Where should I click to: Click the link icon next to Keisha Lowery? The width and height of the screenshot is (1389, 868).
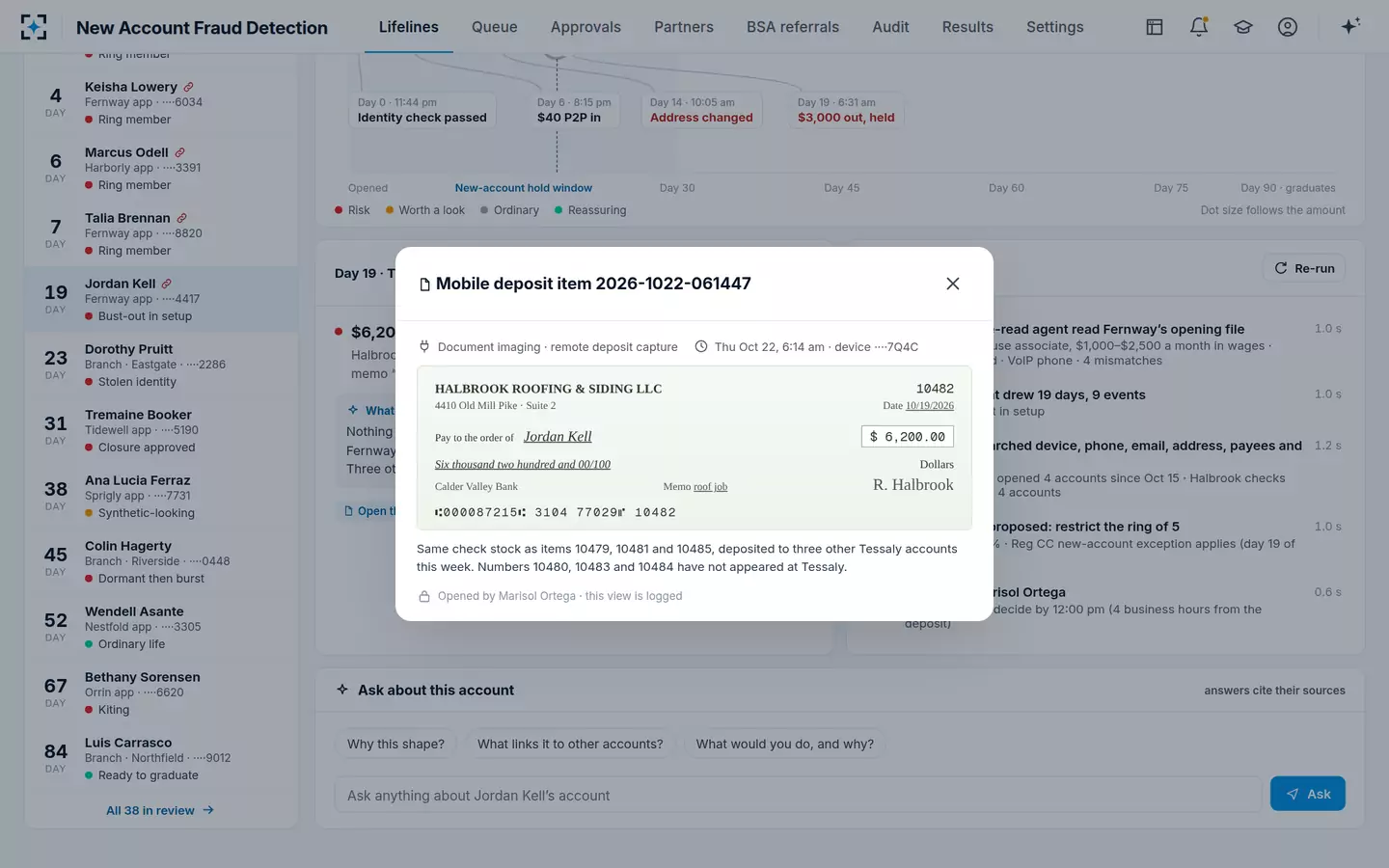pyautogui.click(x=188, y=87)
